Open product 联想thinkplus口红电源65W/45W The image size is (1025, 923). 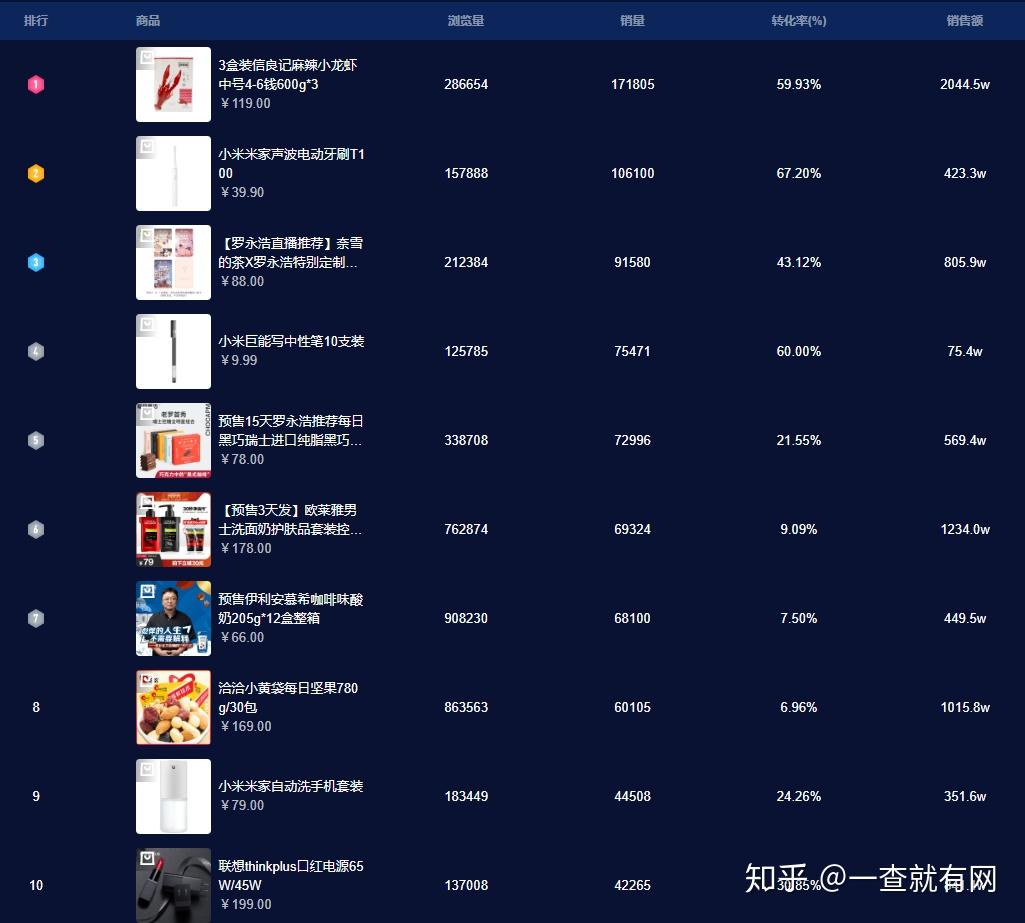(290, 875)
